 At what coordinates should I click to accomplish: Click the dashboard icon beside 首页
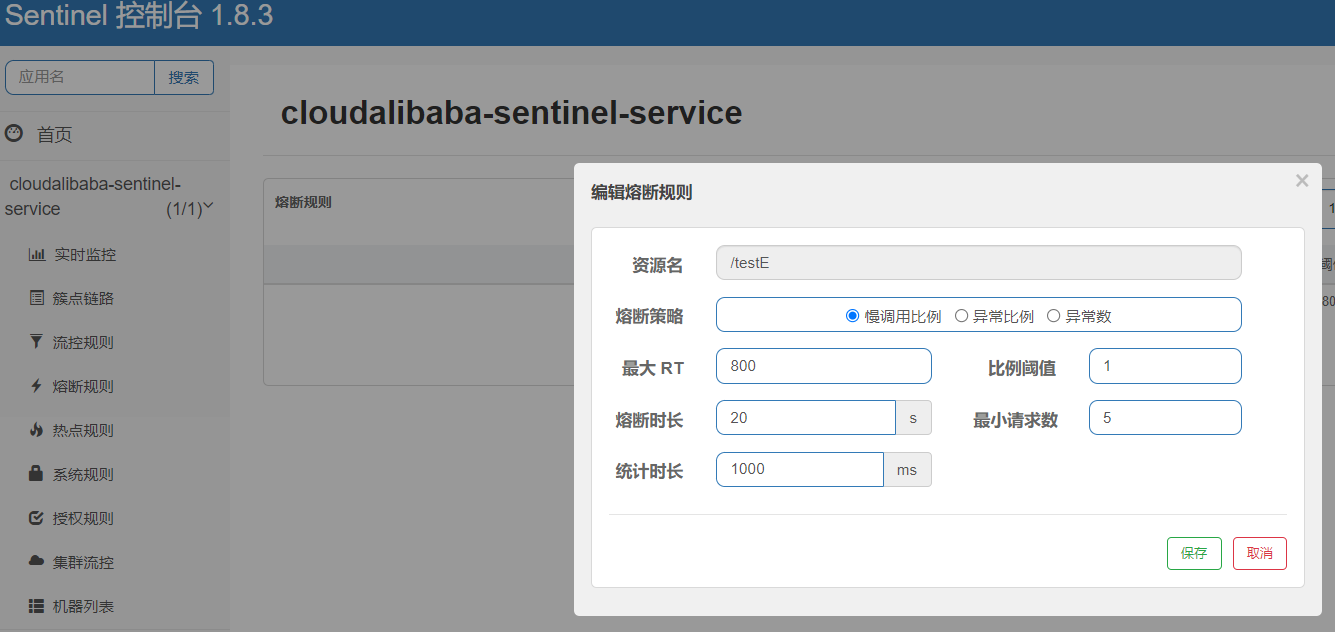[x=14, y=133]
